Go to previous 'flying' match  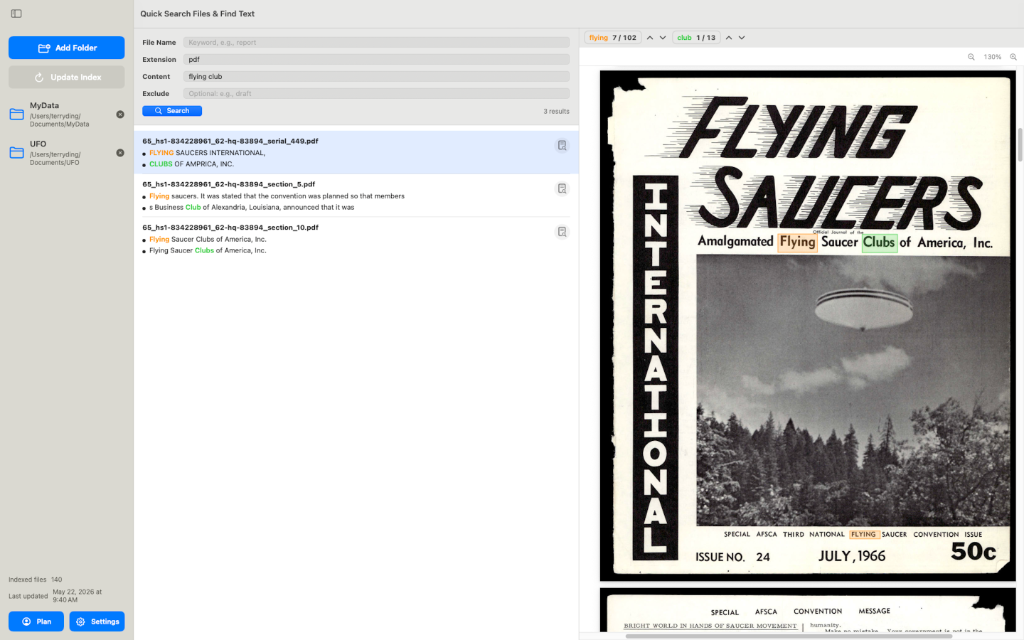point(650,38)
